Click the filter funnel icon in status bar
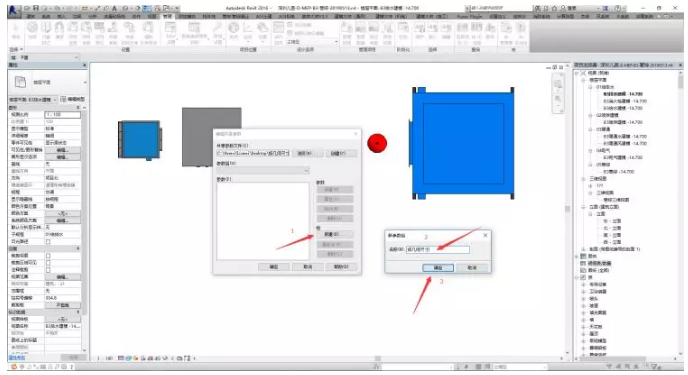Screen dimensions: 688x375 [654, 367]
